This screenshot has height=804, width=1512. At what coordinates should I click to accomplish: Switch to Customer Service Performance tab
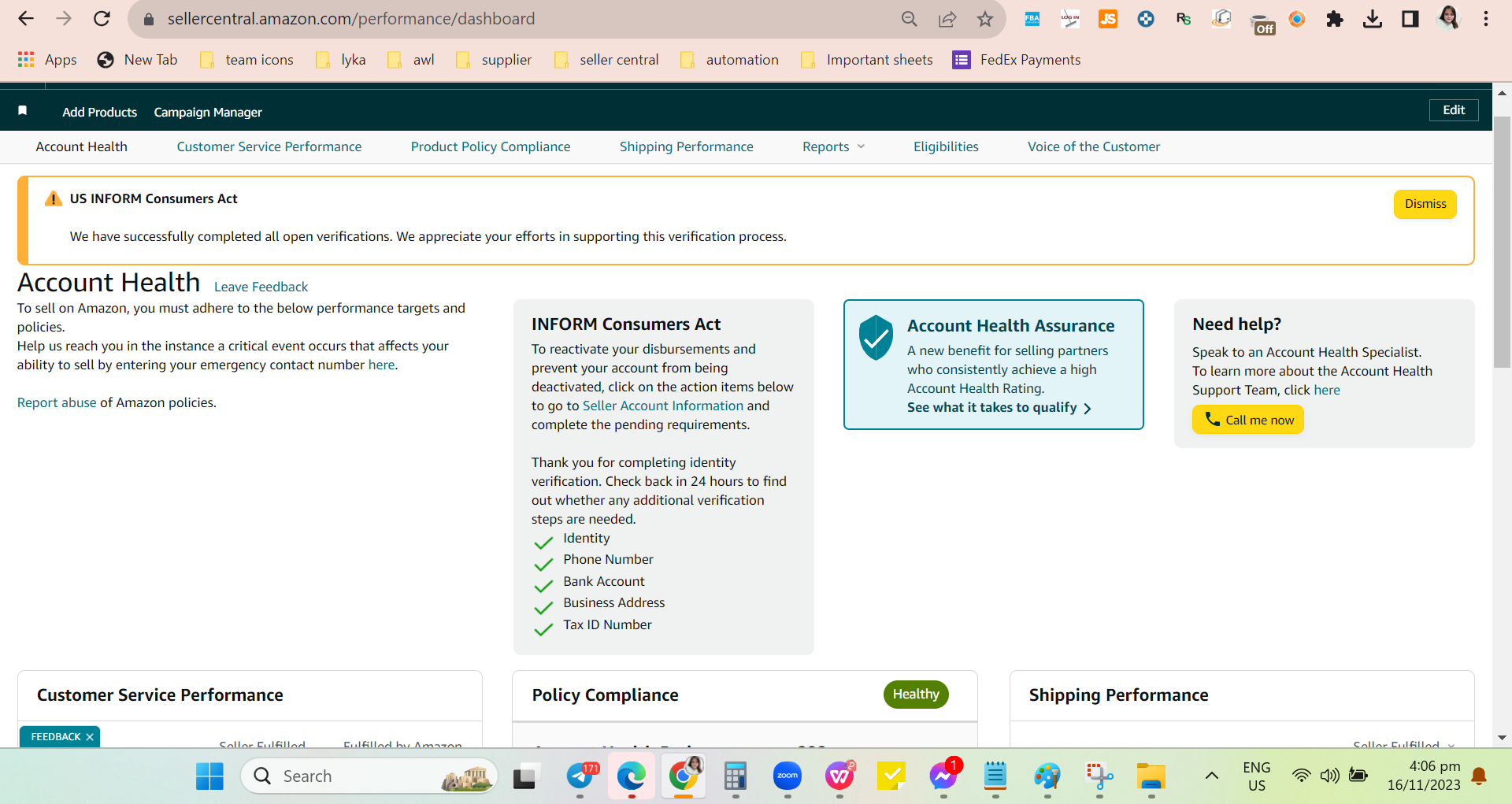coord(269,146)
